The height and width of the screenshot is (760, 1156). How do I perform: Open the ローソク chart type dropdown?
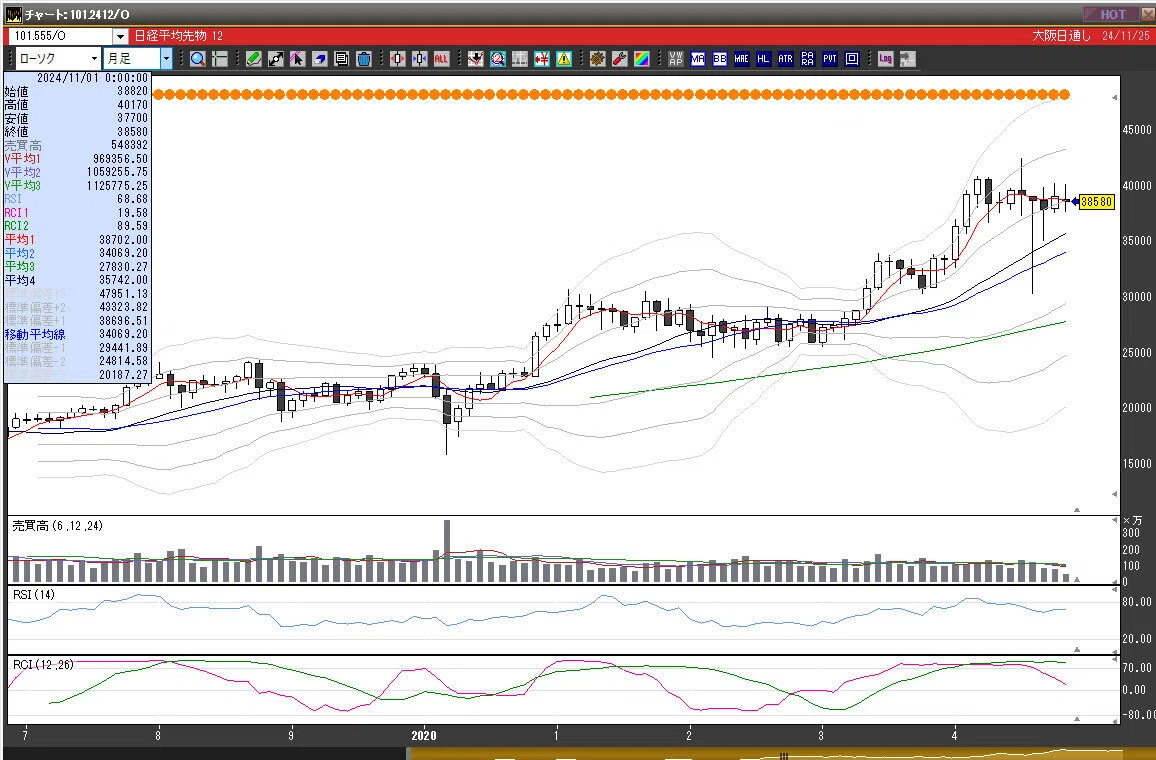pyautogui.click(x=94, y=59)
